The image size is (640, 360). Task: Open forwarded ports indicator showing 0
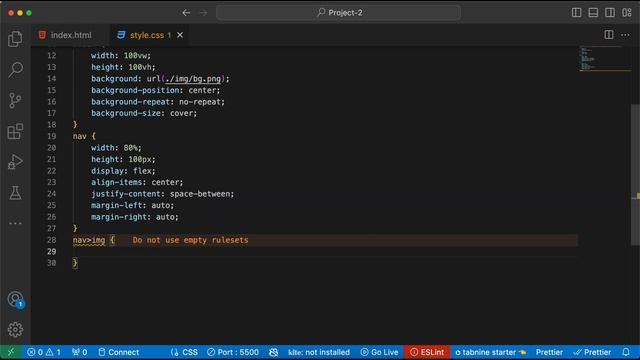point(80,352)
